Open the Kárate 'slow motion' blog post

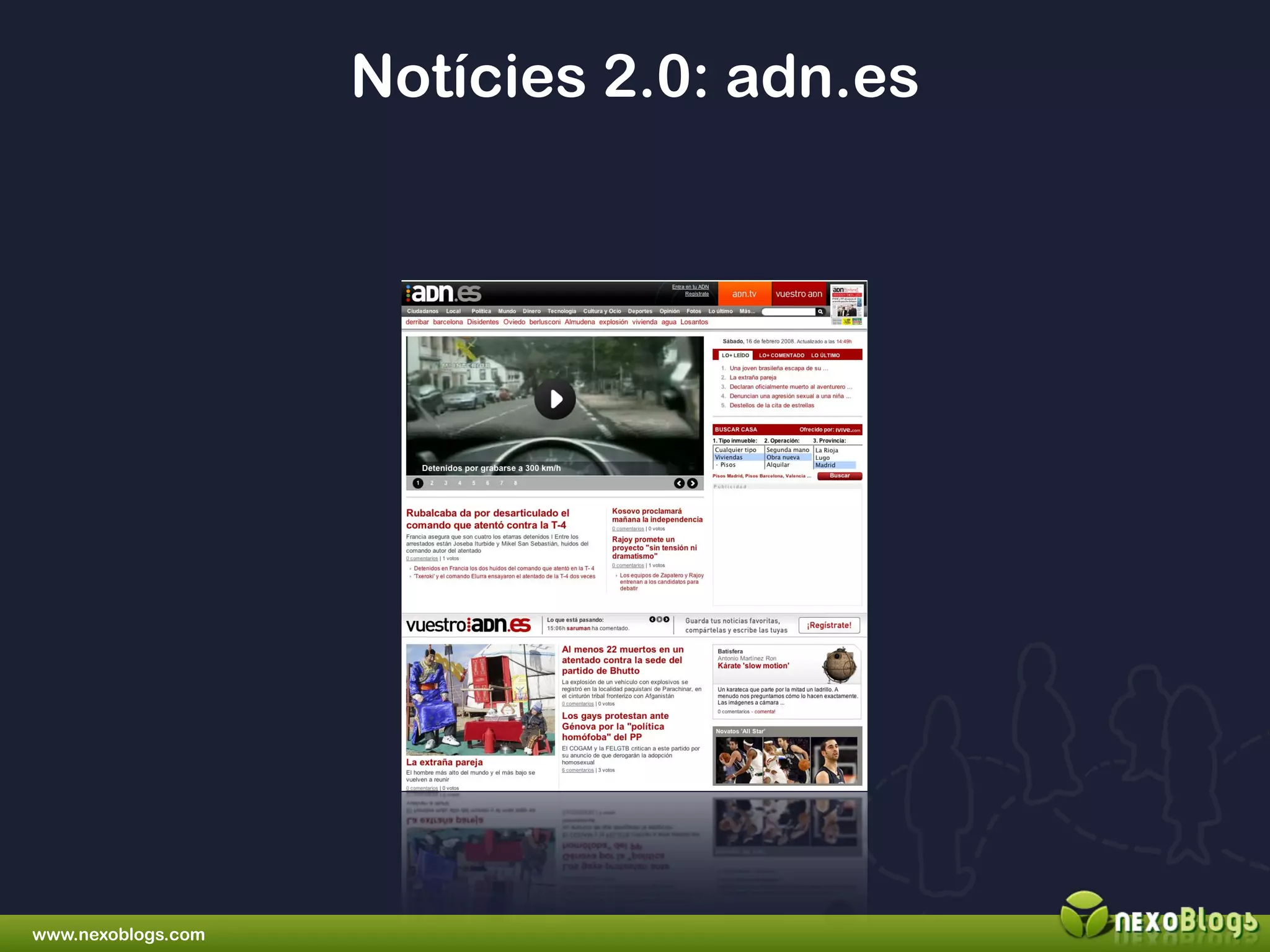tap(753, 666)
